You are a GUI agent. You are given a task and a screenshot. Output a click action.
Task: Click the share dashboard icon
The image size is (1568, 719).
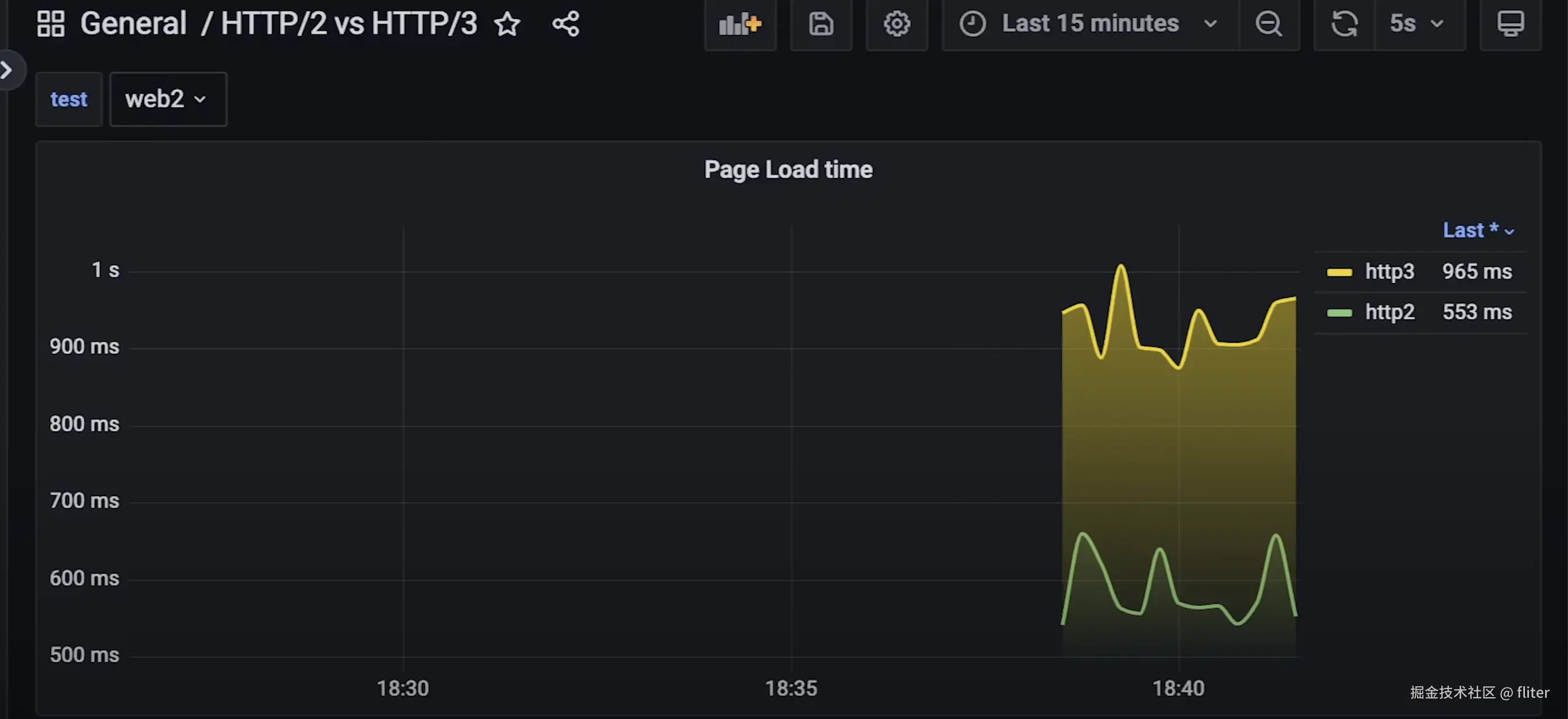565,24
